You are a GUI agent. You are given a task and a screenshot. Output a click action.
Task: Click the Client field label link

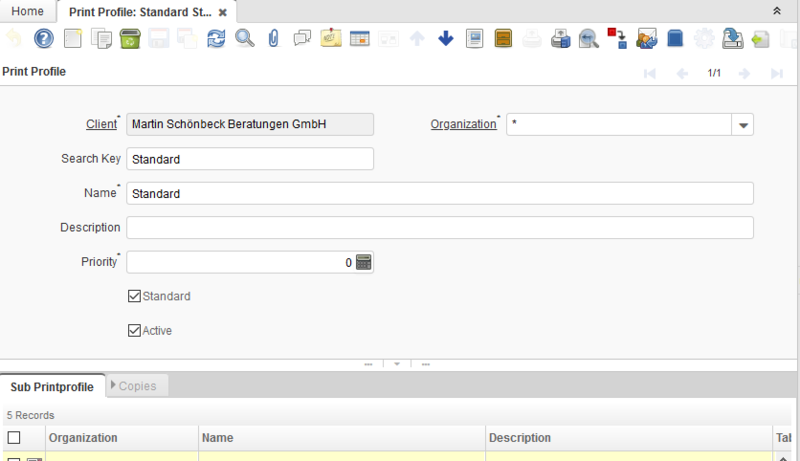100,124
